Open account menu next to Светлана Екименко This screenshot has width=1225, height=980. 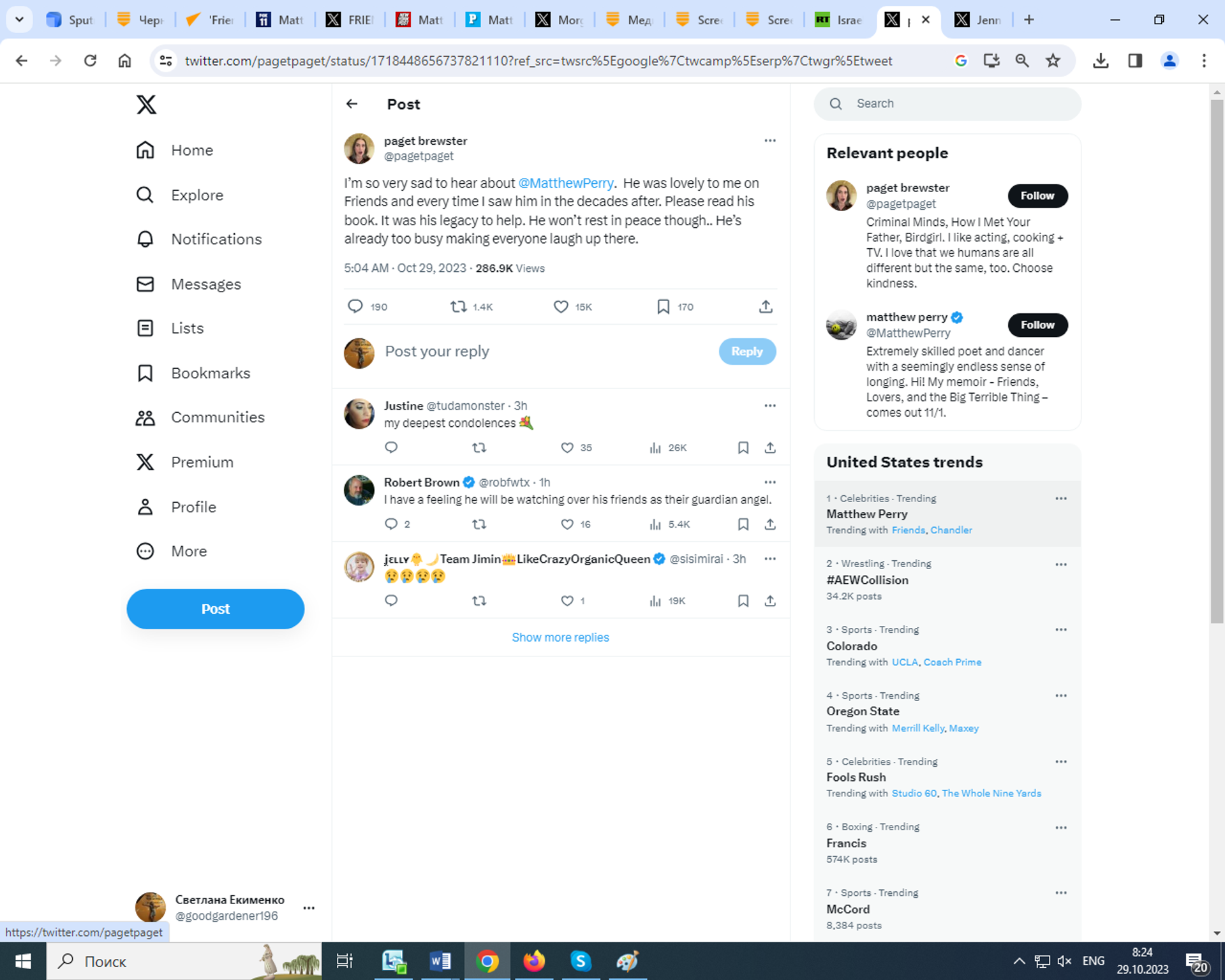pyautogui.click(x=309, y=908)
